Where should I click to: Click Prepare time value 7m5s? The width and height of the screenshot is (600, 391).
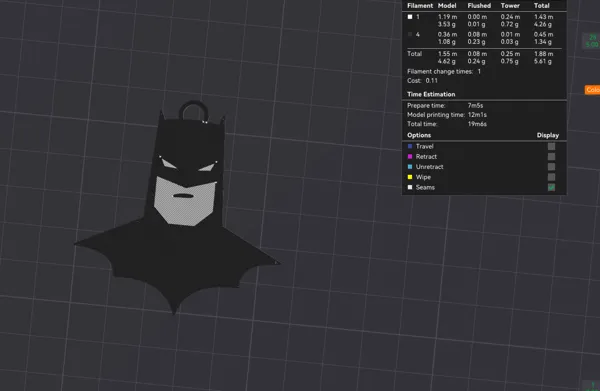[475, 106]
